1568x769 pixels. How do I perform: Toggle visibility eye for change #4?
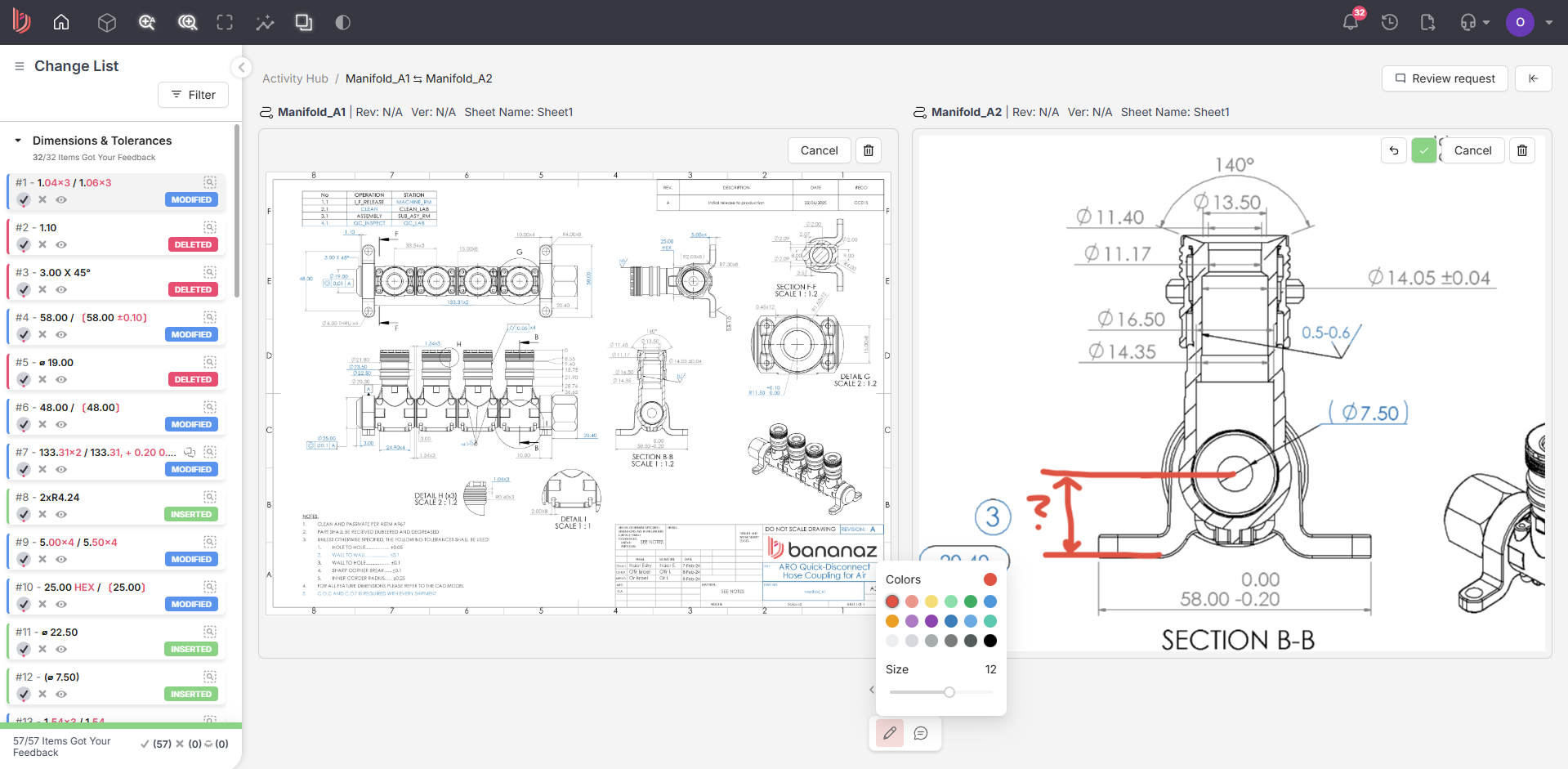click(x=61, y=334)
